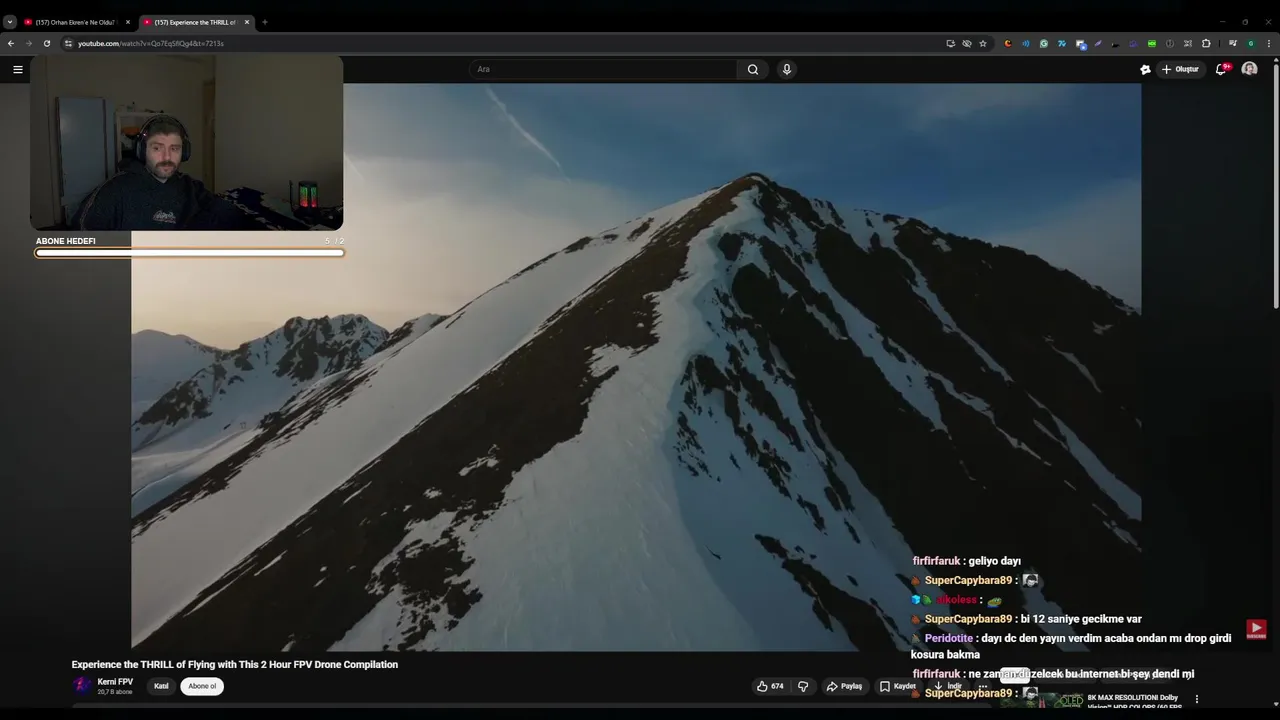
Task: Like the video with thumbs-up 674
Action: (x=770, y=686)
